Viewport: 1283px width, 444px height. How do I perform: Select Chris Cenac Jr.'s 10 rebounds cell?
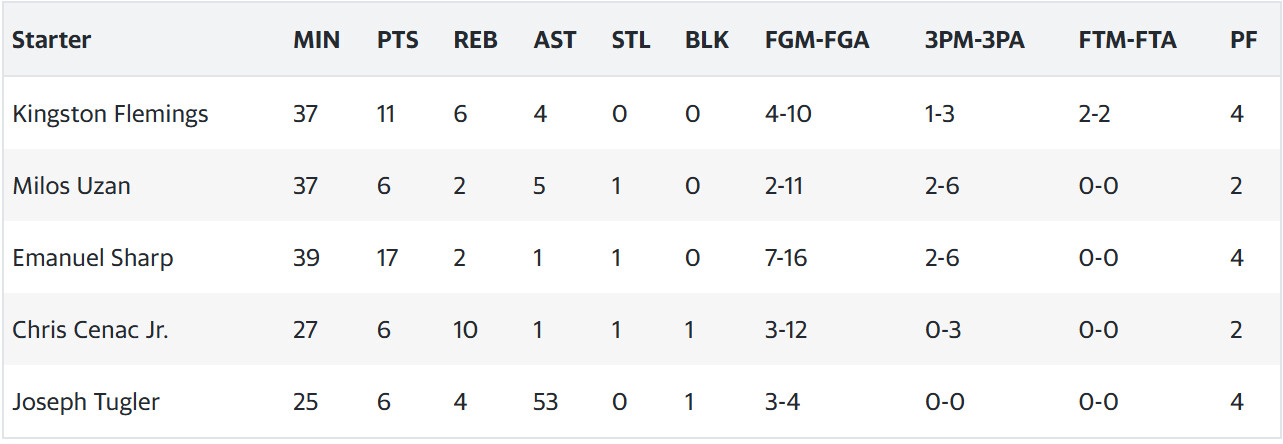[465, 330]
